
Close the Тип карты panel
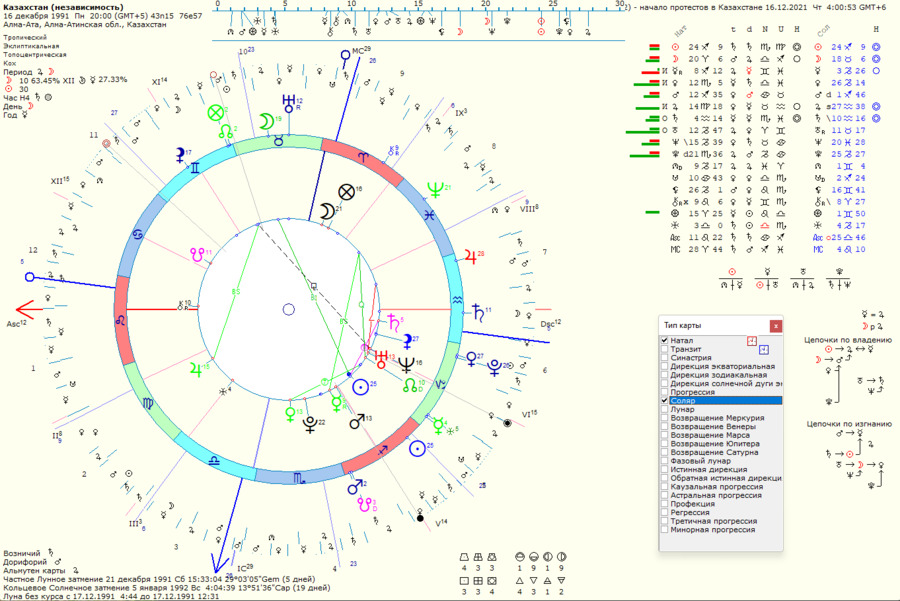pos(775,326)
